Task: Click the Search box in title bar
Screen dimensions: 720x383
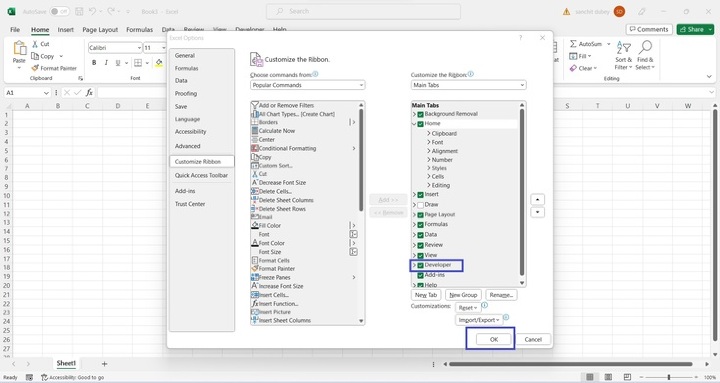Action: (x=363, y=11)
